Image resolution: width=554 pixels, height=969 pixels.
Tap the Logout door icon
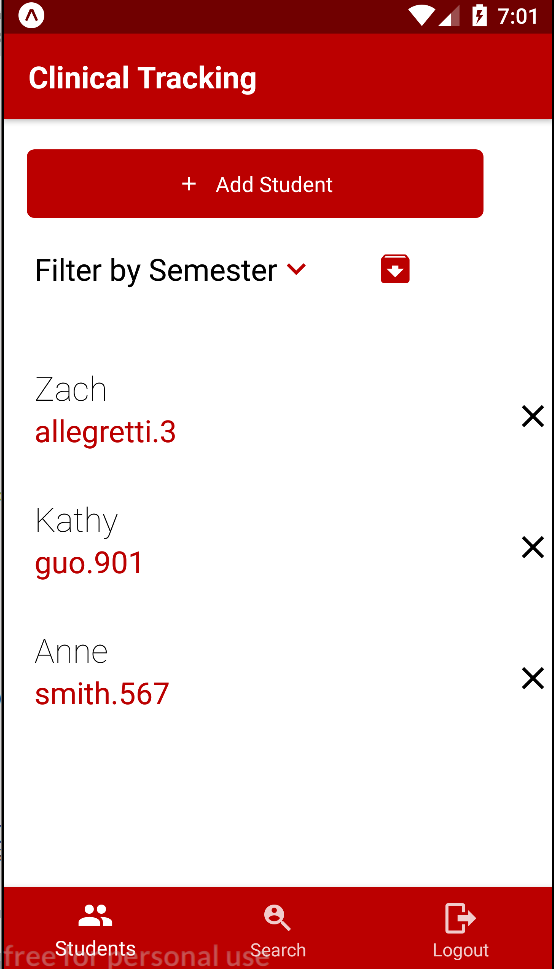click(461, 918)
